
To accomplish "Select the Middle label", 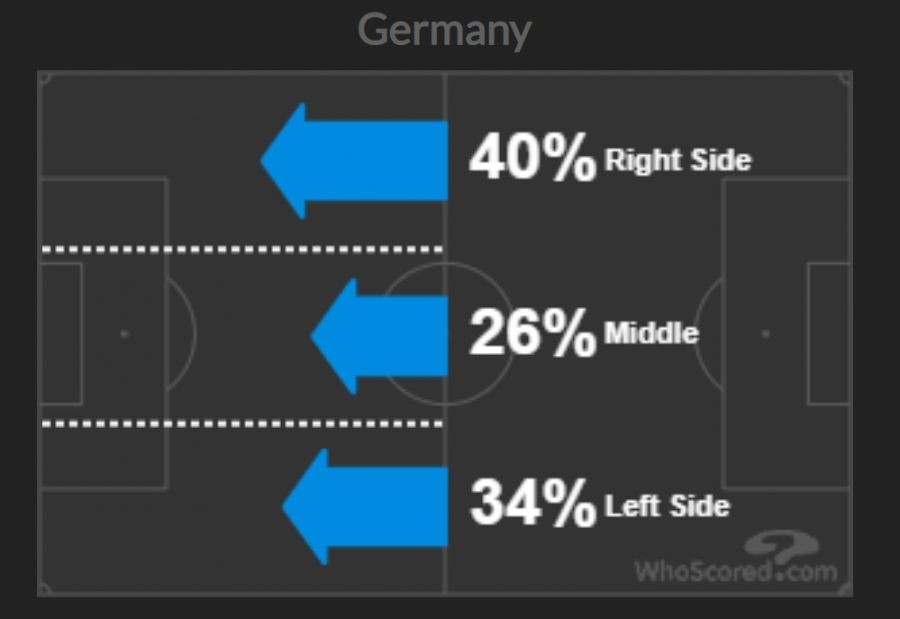I will pyautogui.click(x=651, y=333).
